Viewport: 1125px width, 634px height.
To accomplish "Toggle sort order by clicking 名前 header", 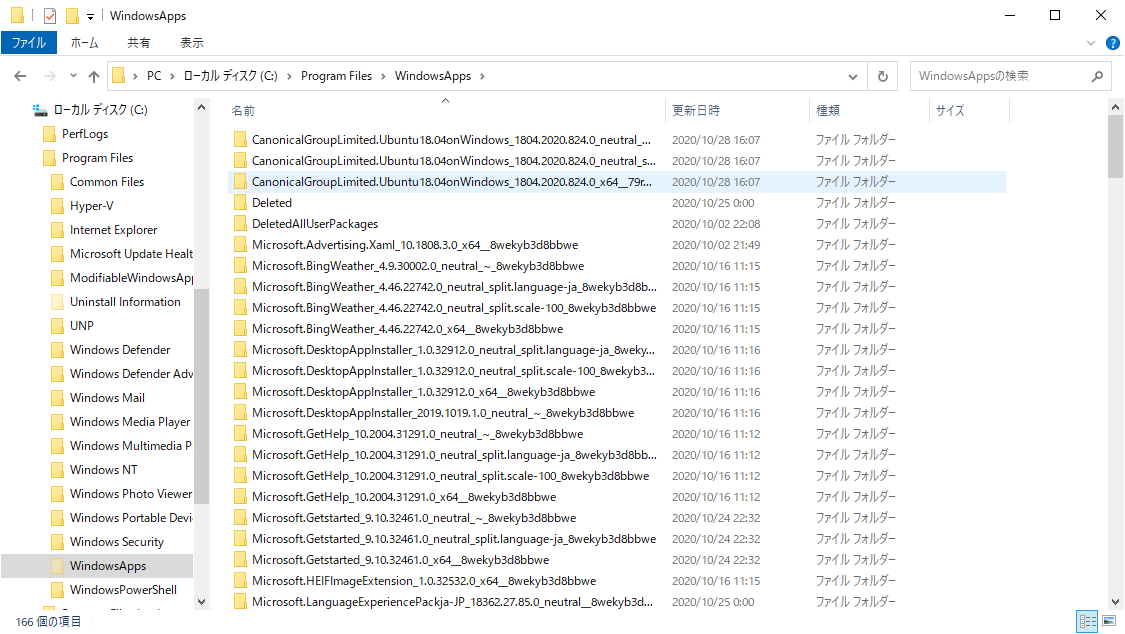I will 243,109.
